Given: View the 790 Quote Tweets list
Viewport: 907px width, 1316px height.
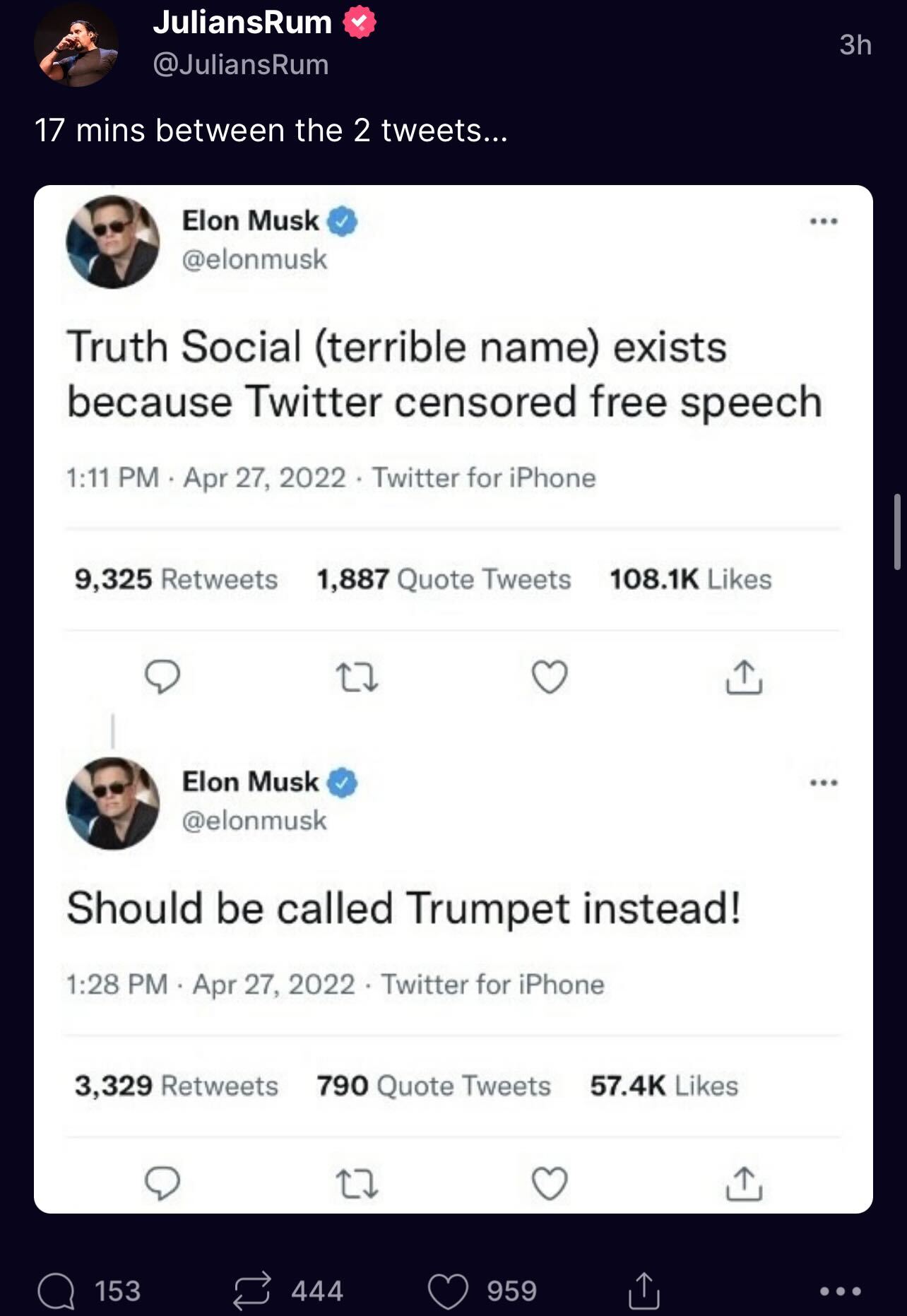Looking at the screenshot, I should 434,1086.
